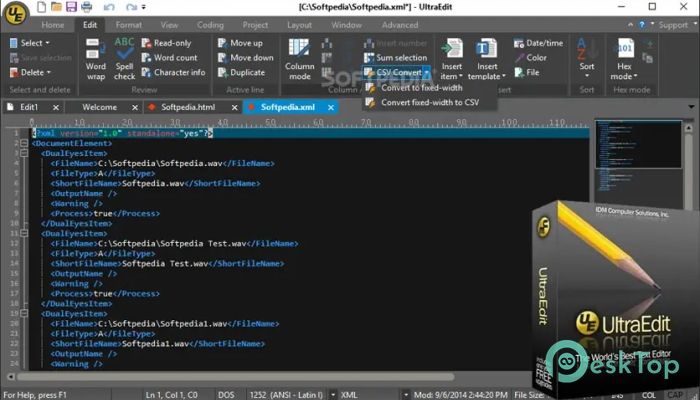This screenshot has width=700, height=400.
Task: Click Sum selection
Action: (396, 58)
